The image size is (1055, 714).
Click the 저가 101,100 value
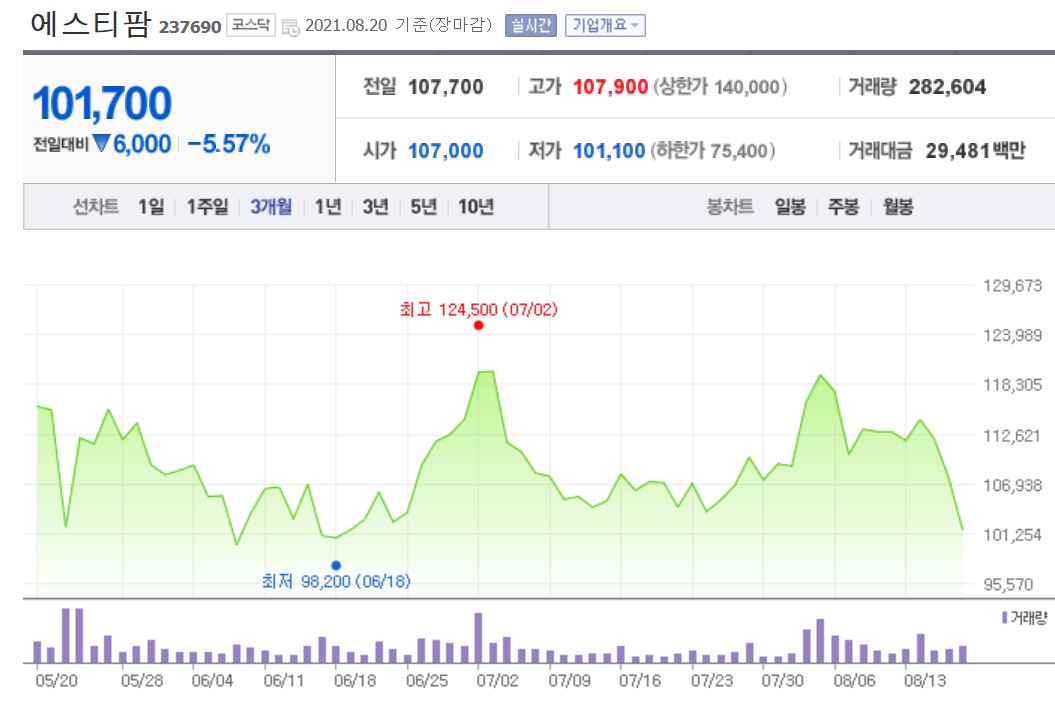click(609, 151)
